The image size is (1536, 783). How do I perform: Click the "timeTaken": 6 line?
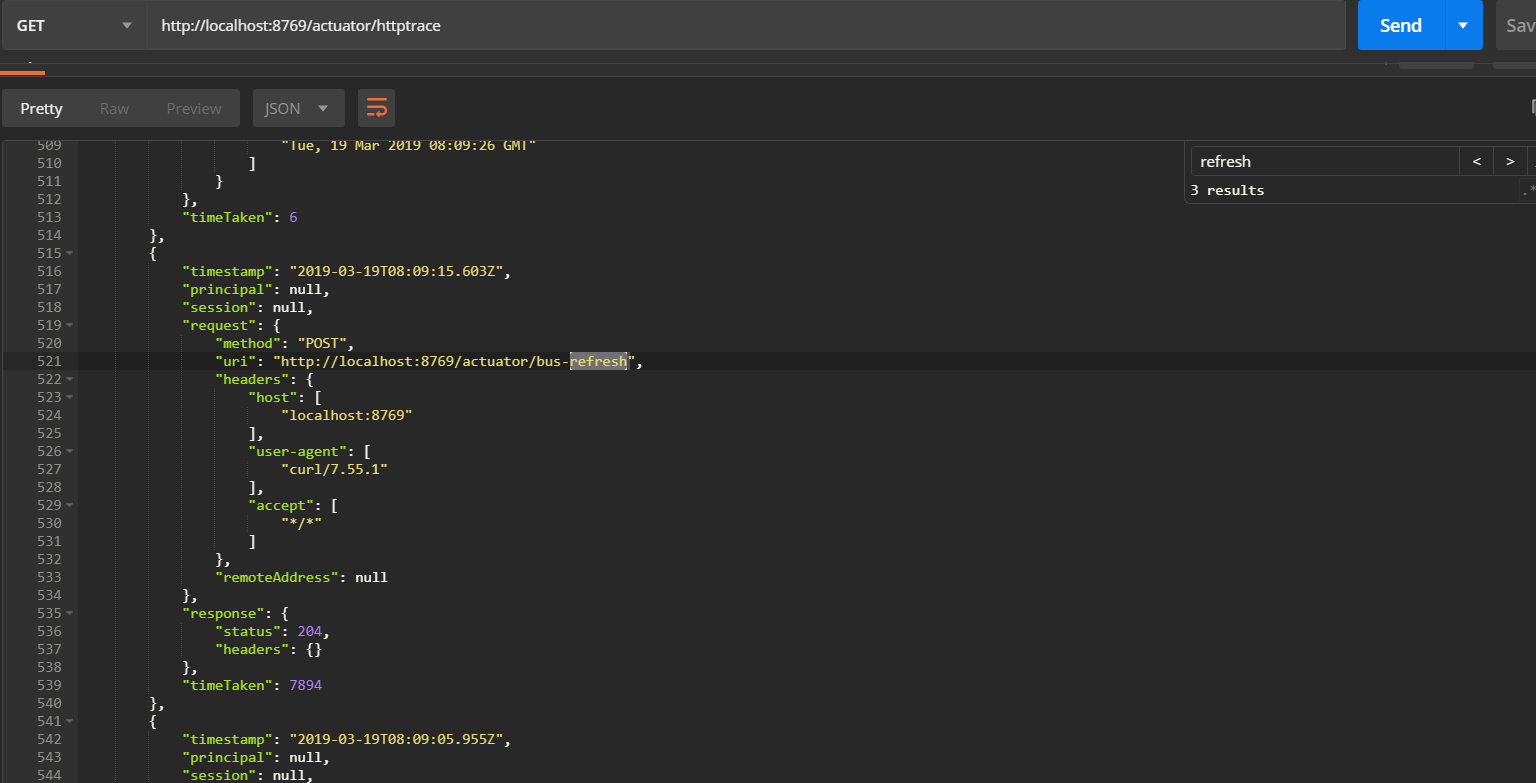point(239,217)
